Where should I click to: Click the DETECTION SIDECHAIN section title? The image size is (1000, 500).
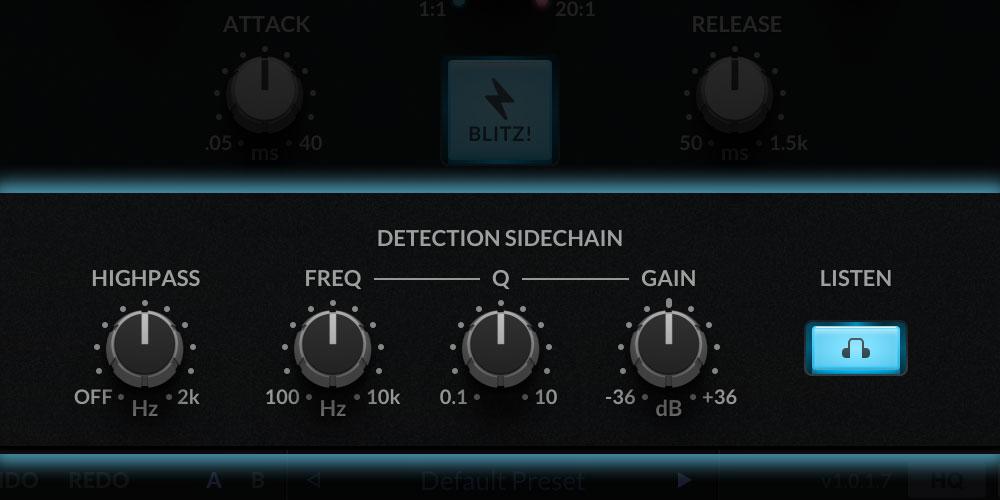(500, 238)
